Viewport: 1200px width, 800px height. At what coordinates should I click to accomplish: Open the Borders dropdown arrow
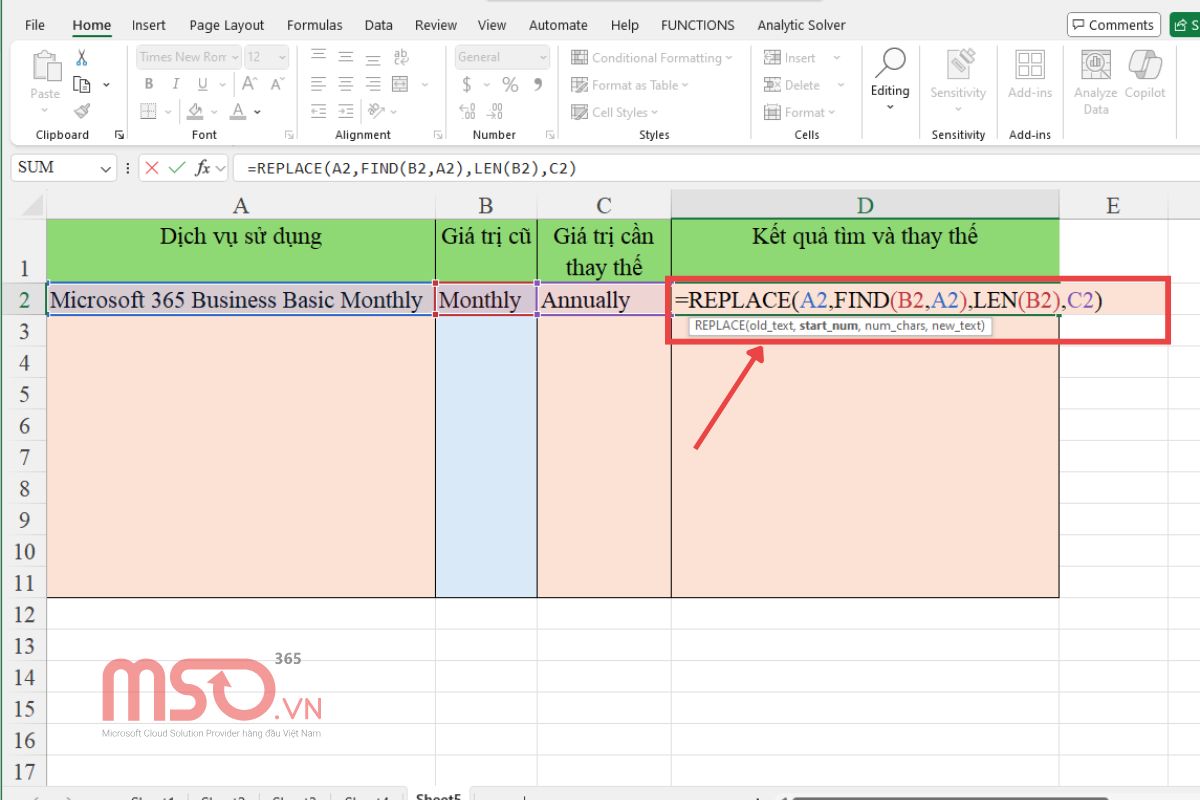tap(168, 112)
